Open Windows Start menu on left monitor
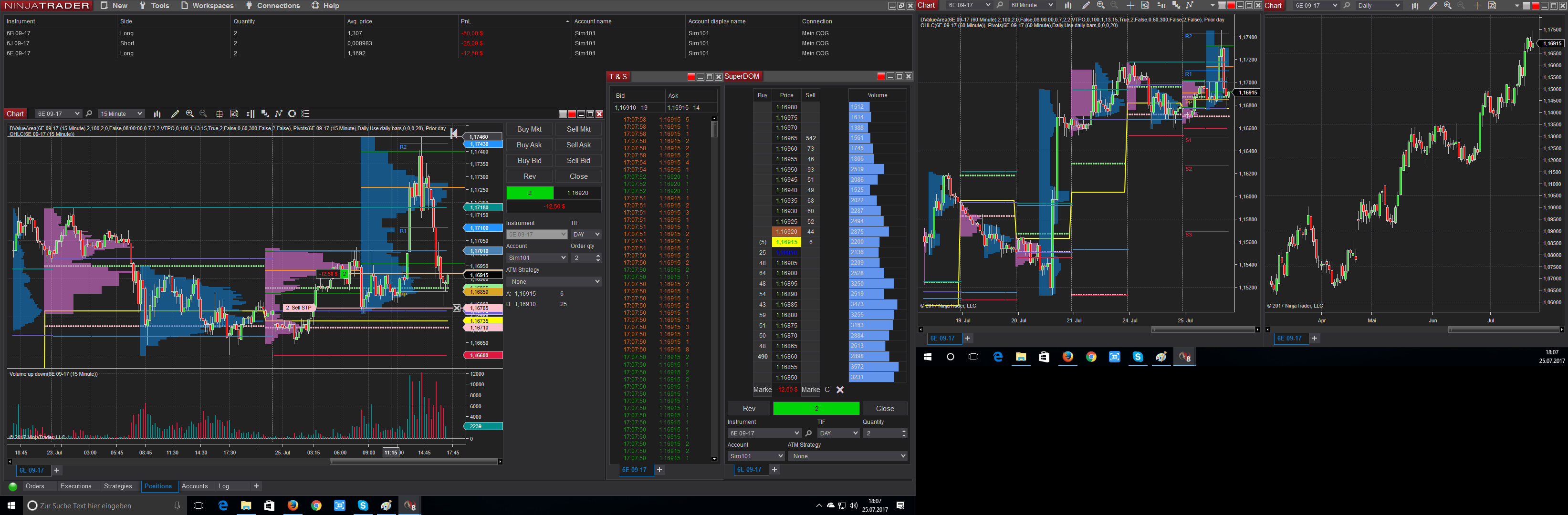1568x515 pixels. pyautogui.click(x=11, y=505)
